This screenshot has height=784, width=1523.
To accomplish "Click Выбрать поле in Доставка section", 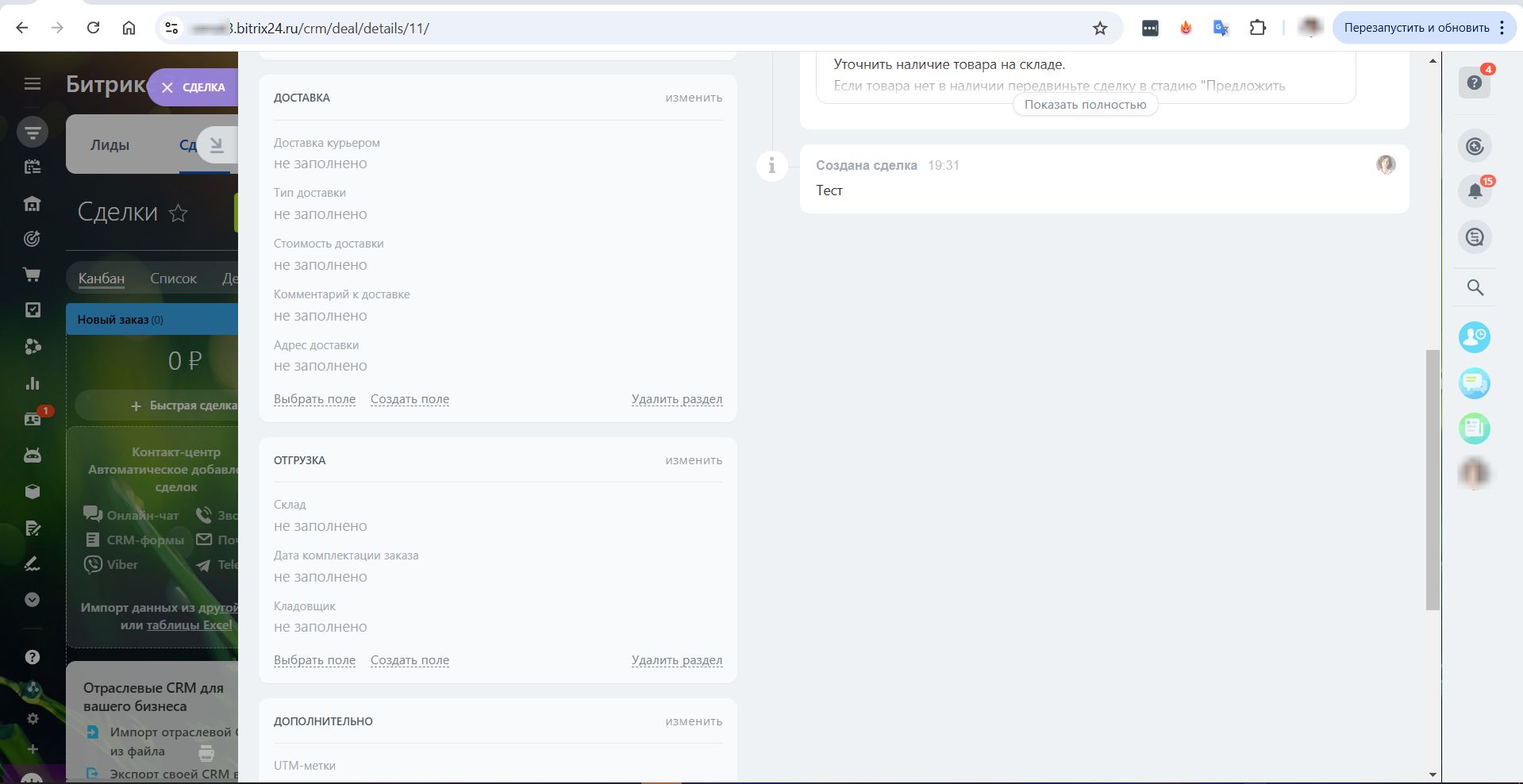I will coord(314,399).
